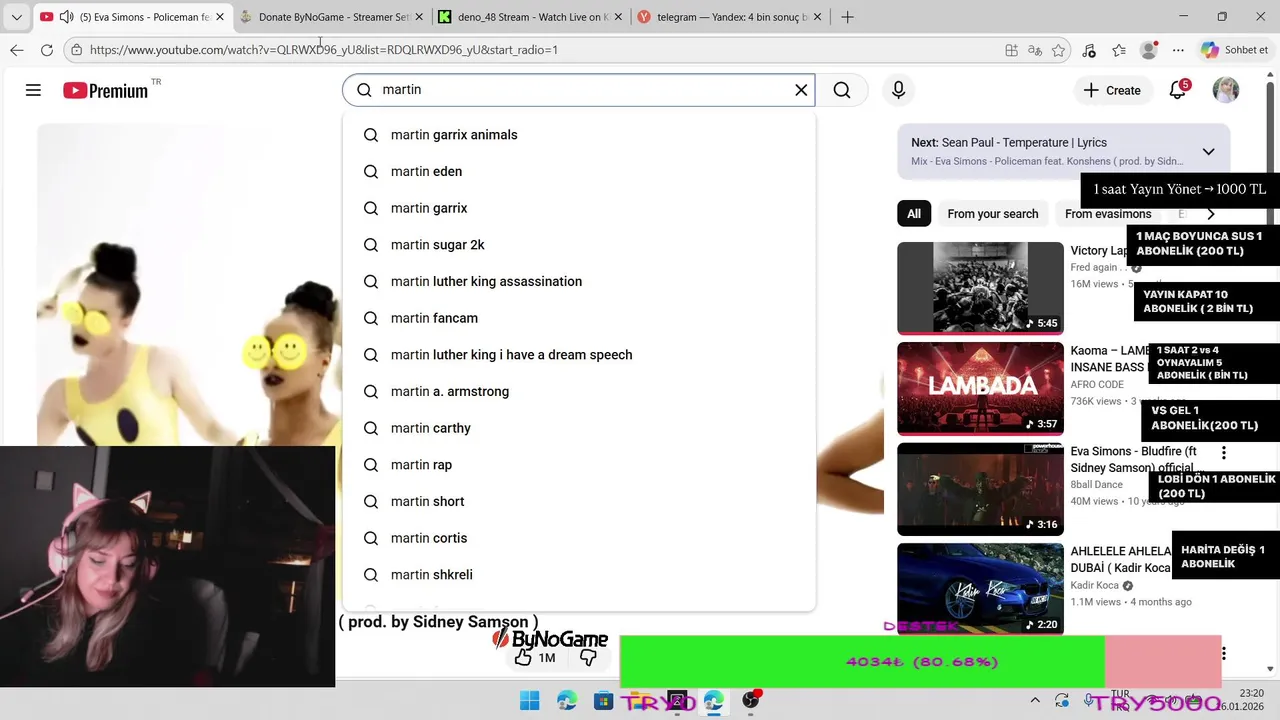Open Copilot Sohbet et button
The width and height of the screenshot is (1280, 720).
1235,50
